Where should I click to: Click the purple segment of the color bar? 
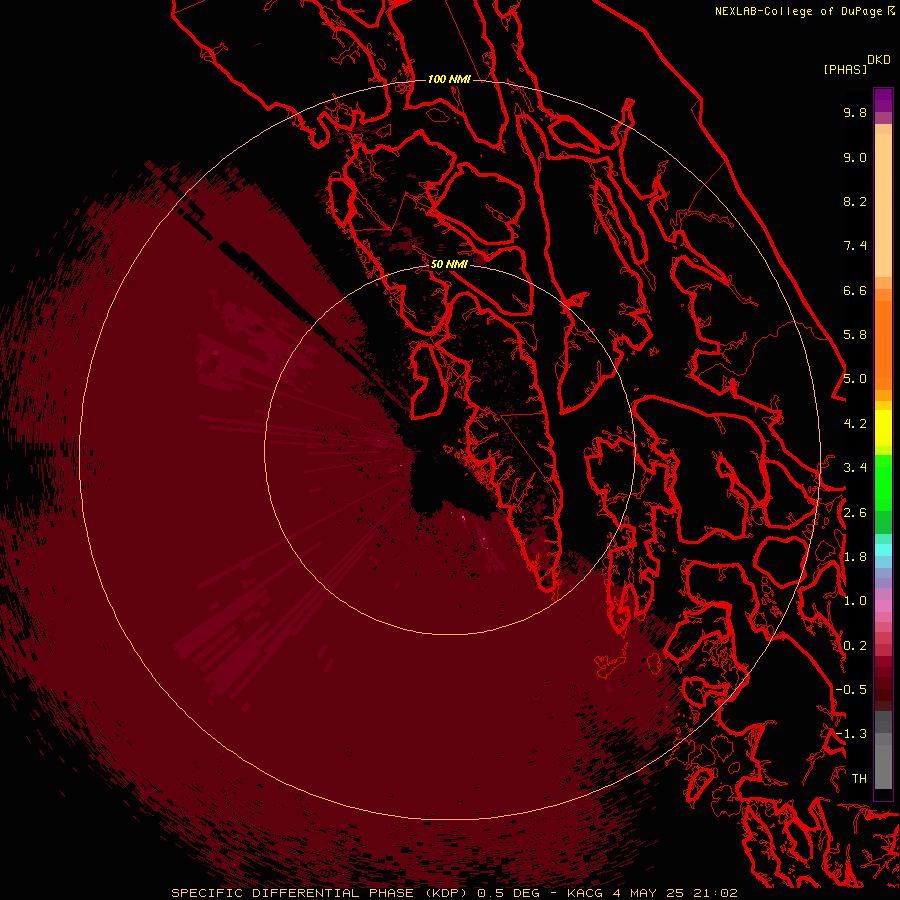pos(883,100)
